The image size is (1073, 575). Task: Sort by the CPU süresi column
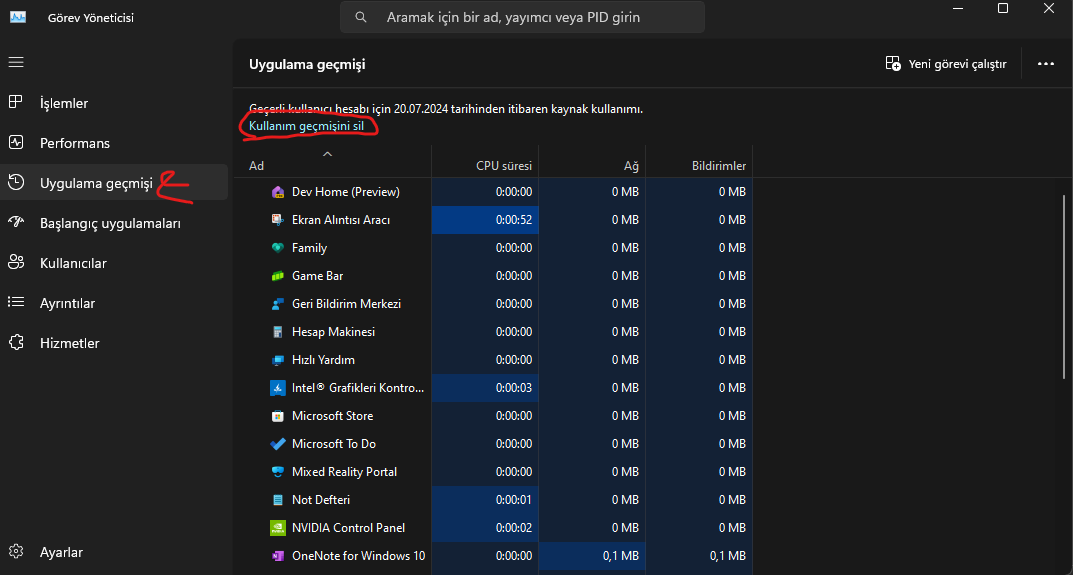[485, 162]
